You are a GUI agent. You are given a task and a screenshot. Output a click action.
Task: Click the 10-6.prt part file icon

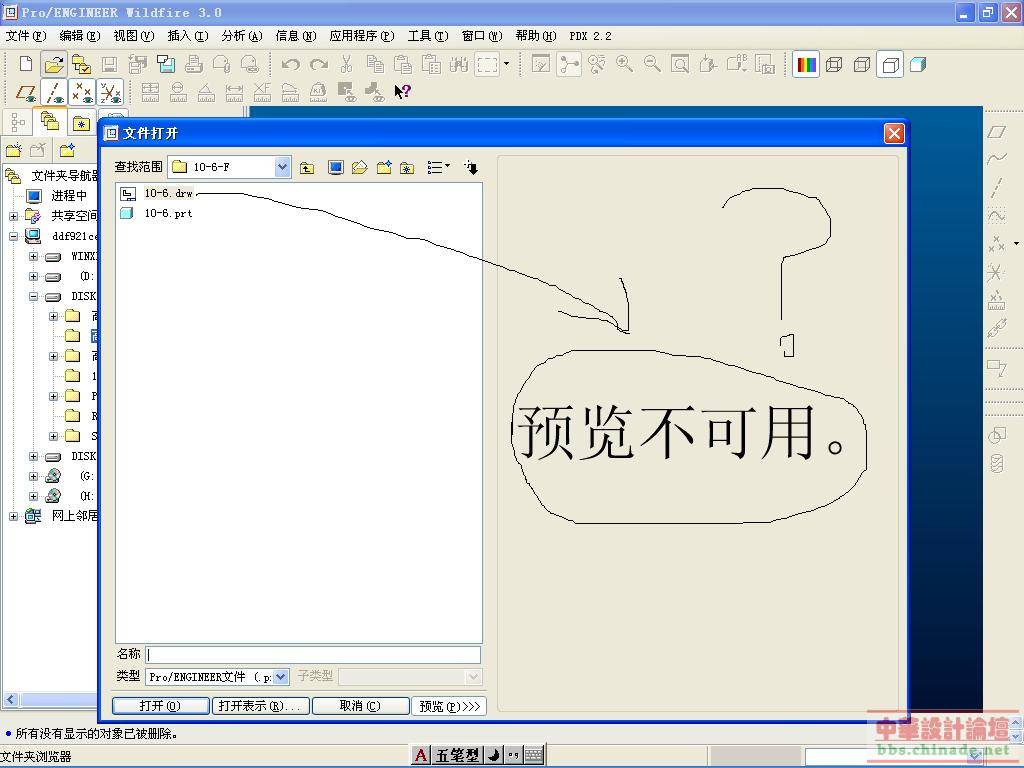coord(127,213)
